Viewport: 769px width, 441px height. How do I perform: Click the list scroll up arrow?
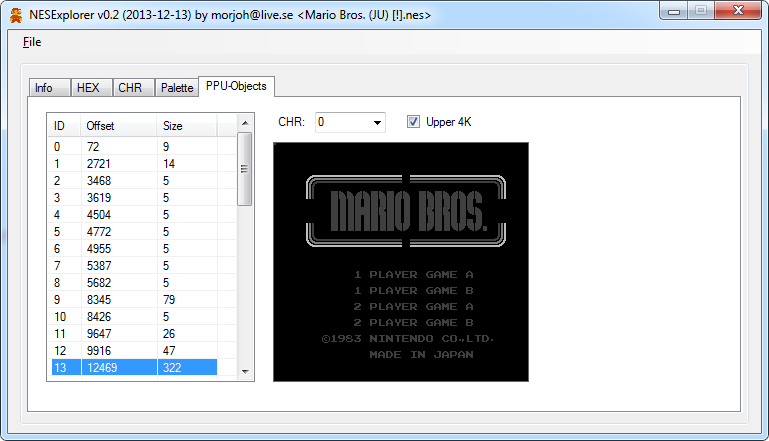[x=245, y=123]
